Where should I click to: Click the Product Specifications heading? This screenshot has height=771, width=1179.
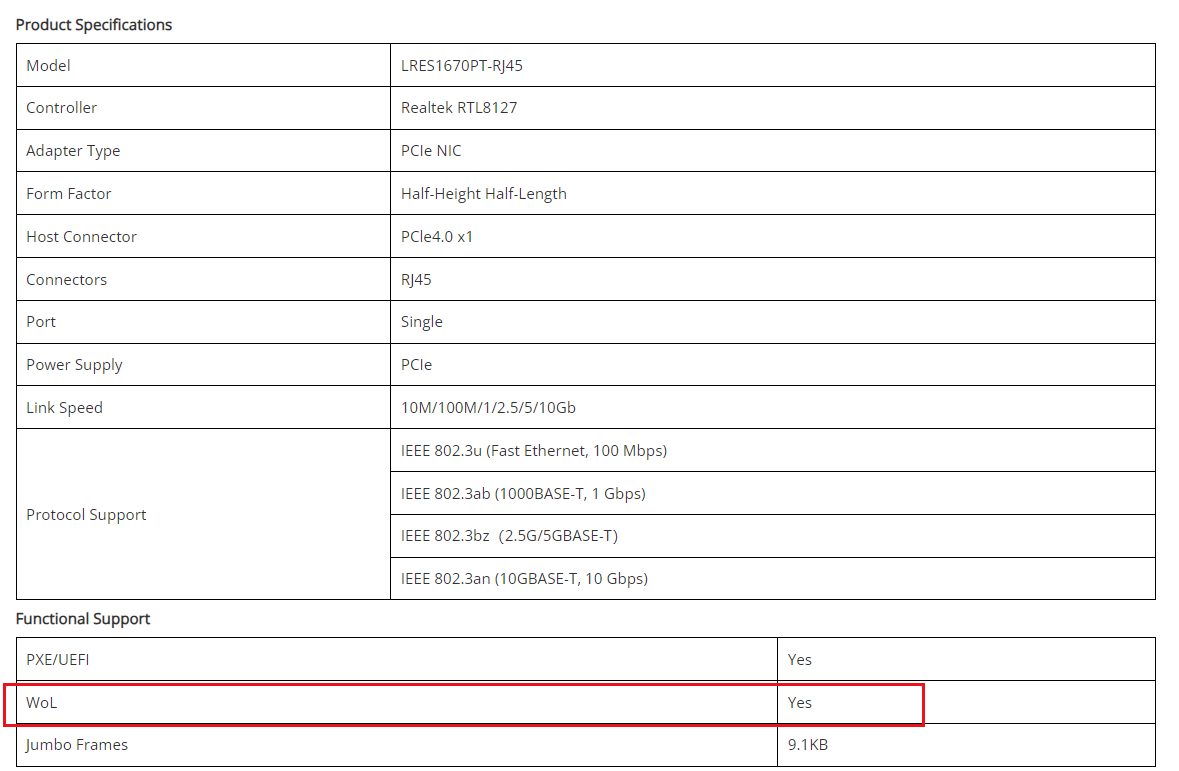point(94,25)
